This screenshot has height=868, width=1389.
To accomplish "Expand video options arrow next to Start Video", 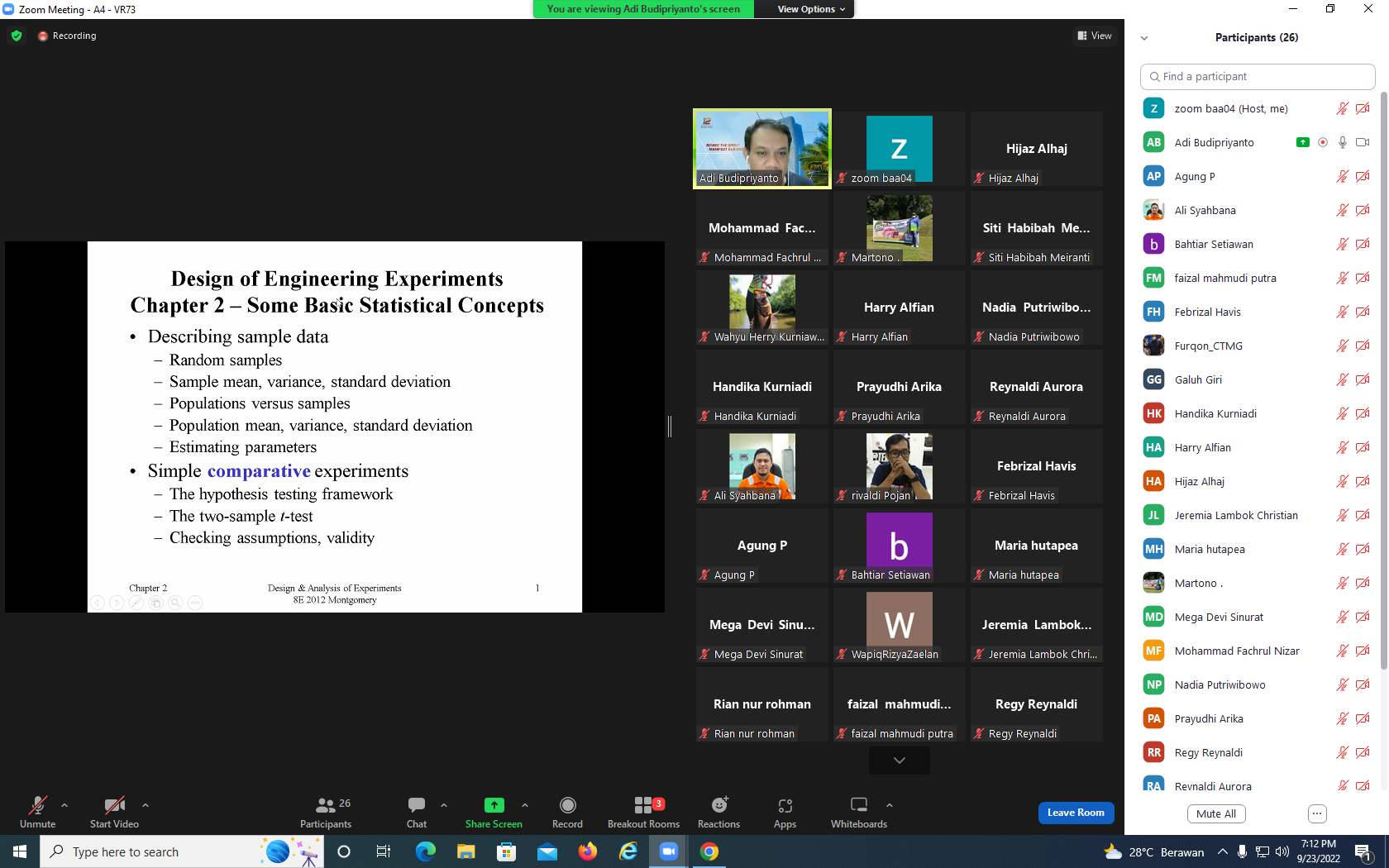I will [146, 804].
